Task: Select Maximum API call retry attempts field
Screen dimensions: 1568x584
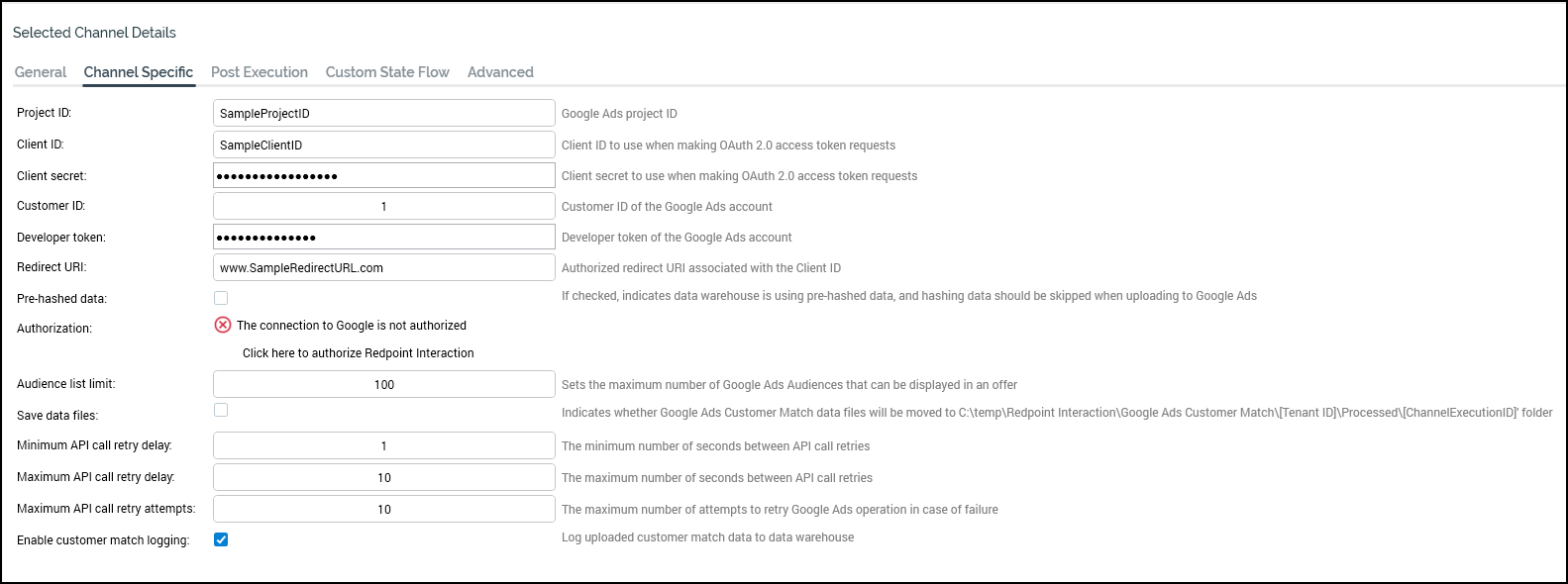Action: [x=383, y=509]
